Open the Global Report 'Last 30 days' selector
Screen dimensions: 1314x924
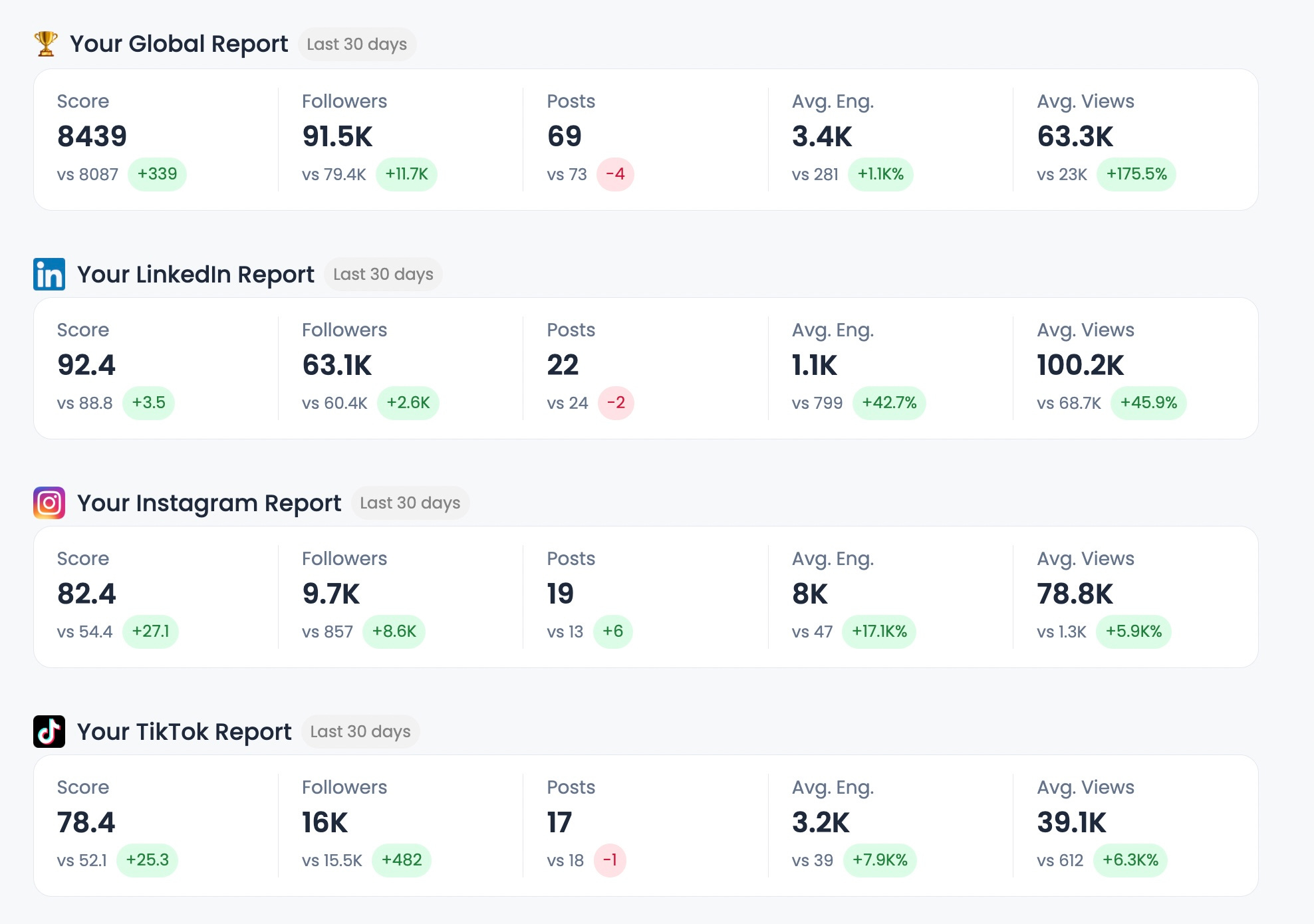click(356, 45)
